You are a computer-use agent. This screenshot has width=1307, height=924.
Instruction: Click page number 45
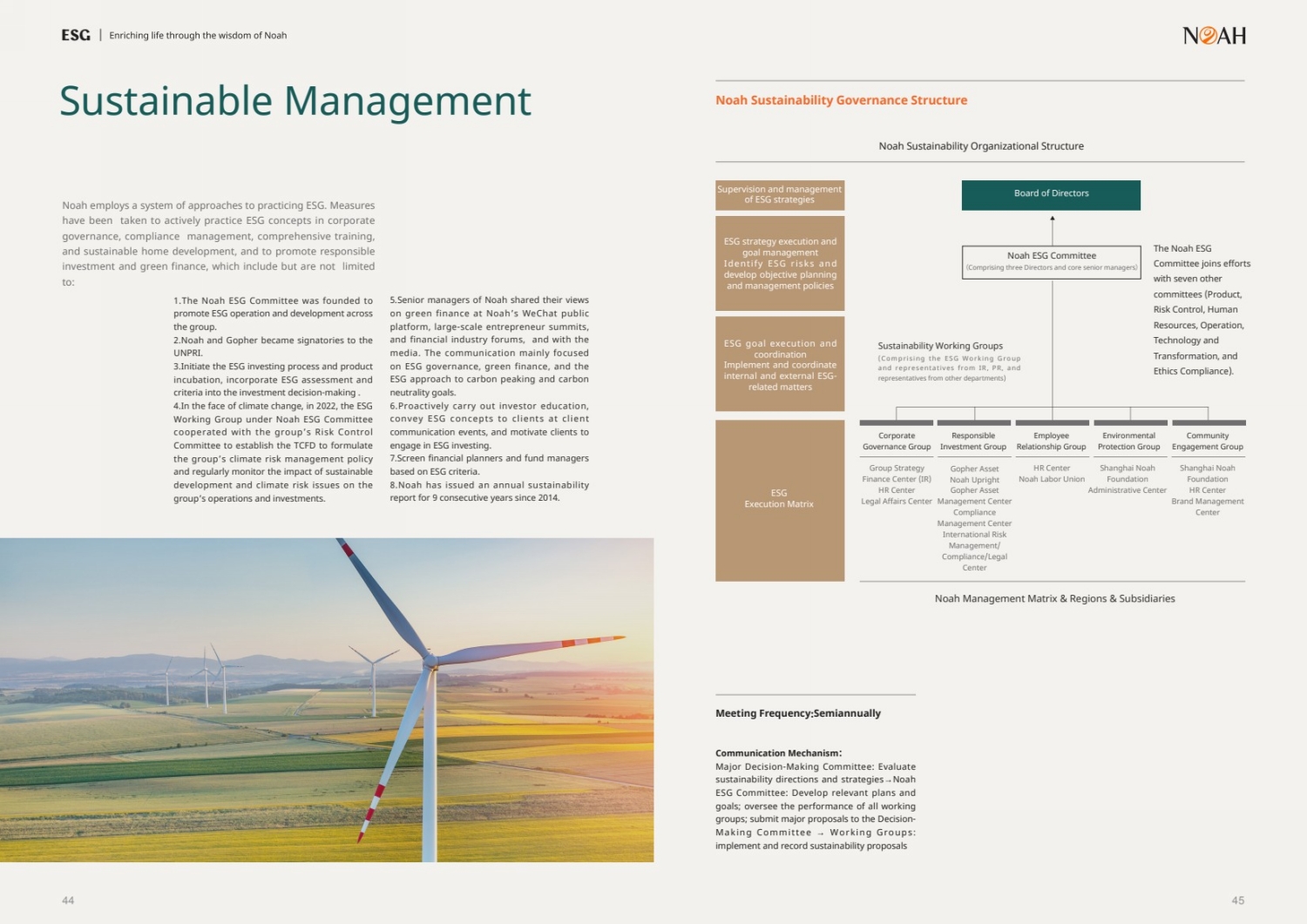pyautogui.click(x=1237, y=900)
